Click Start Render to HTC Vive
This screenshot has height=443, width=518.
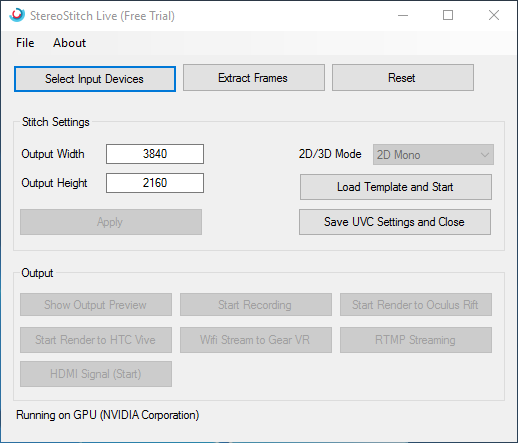pyautogui.click(x=96, y=340)
